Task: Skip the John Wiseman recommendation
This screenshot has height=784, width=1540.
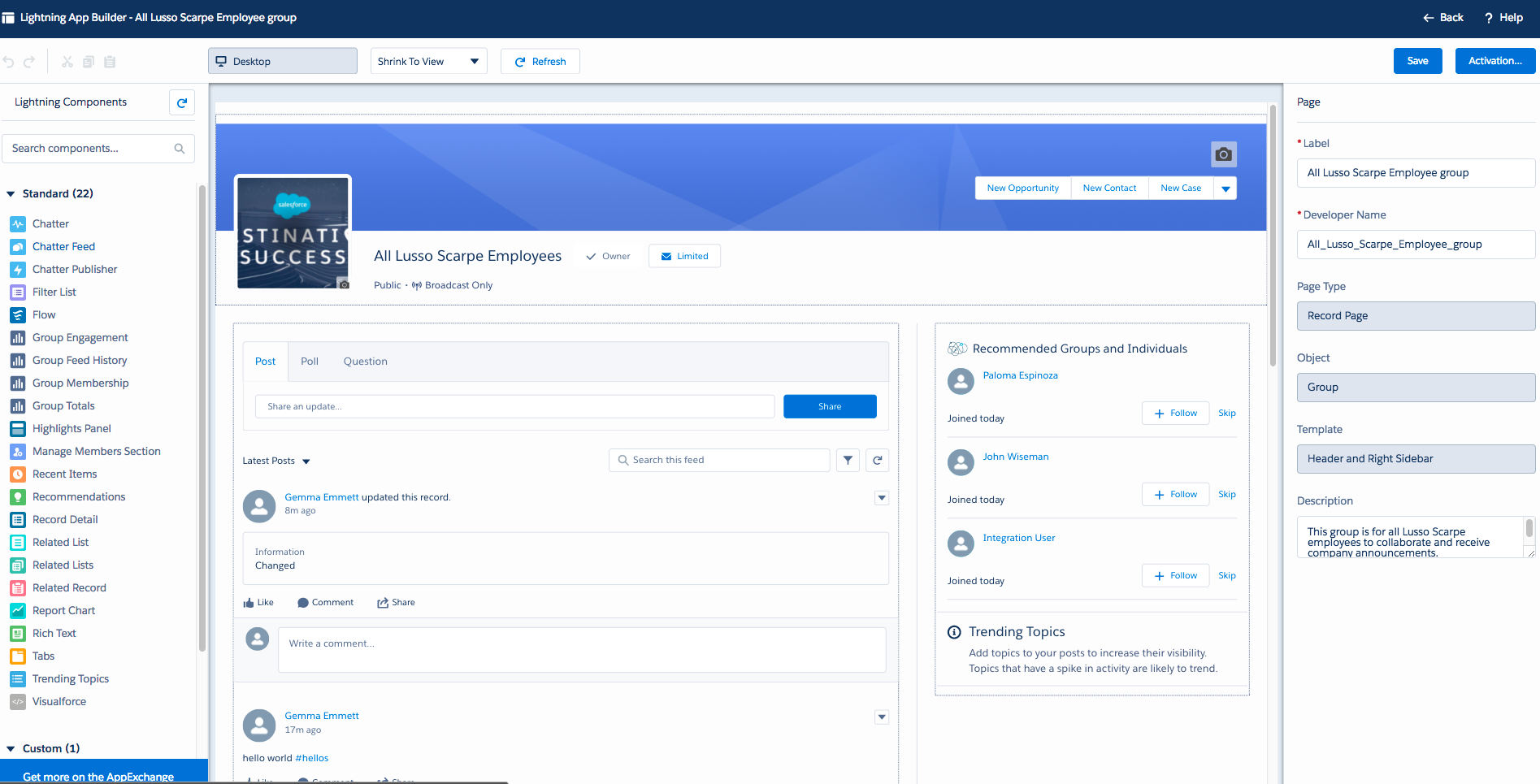Action: [x=1227, y=495]
